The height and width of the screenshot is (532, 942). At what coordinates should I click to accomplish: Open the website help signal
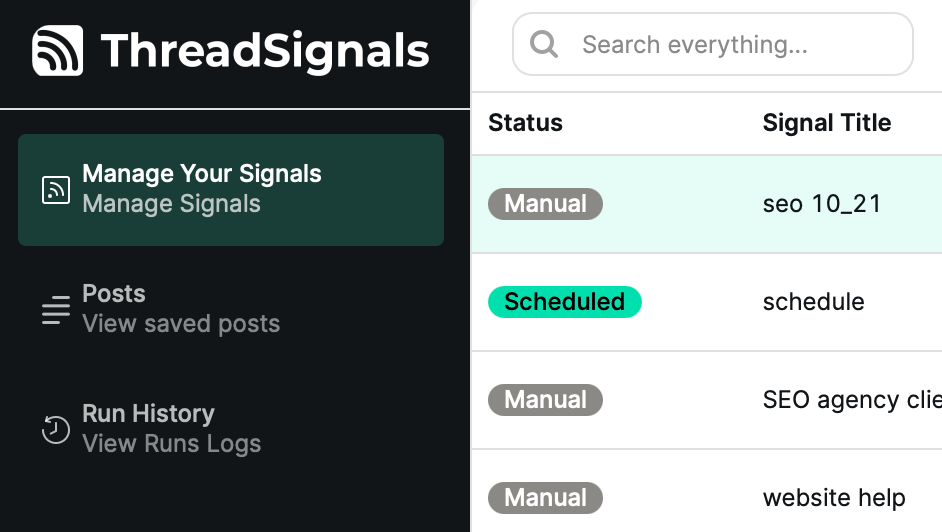coord(834,498)
